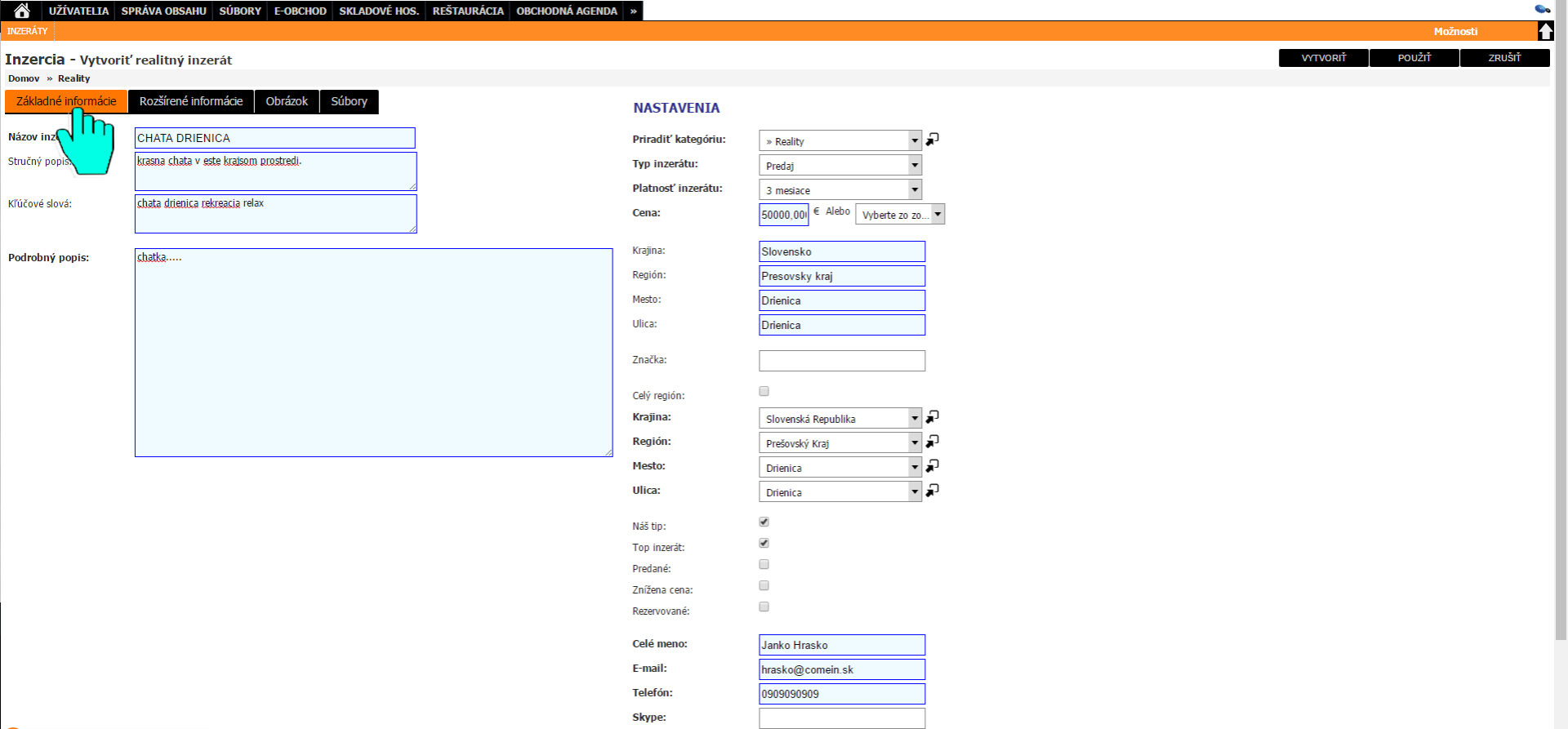Disable the Top inzerát checkbox
Image resolution: width=1568 pixels, height=729 pixels.
(x=764, y=543)
